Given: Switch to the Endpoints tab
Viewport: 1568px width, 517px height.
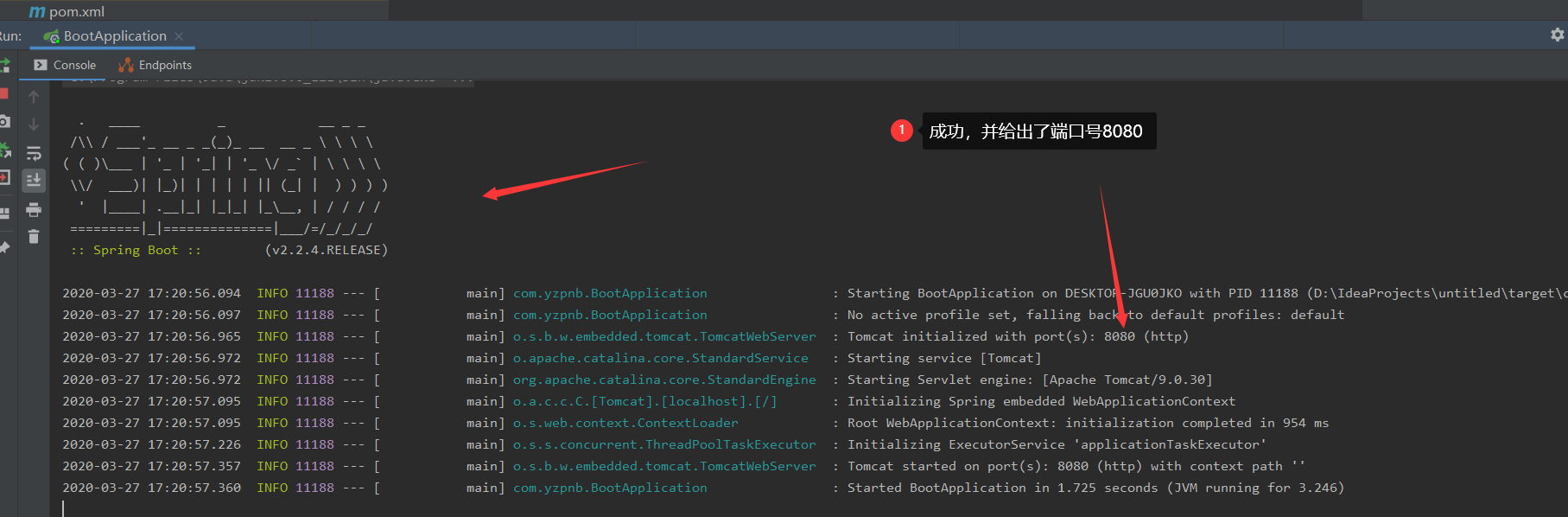Looking at the screenshot, I should coord(156,65).
